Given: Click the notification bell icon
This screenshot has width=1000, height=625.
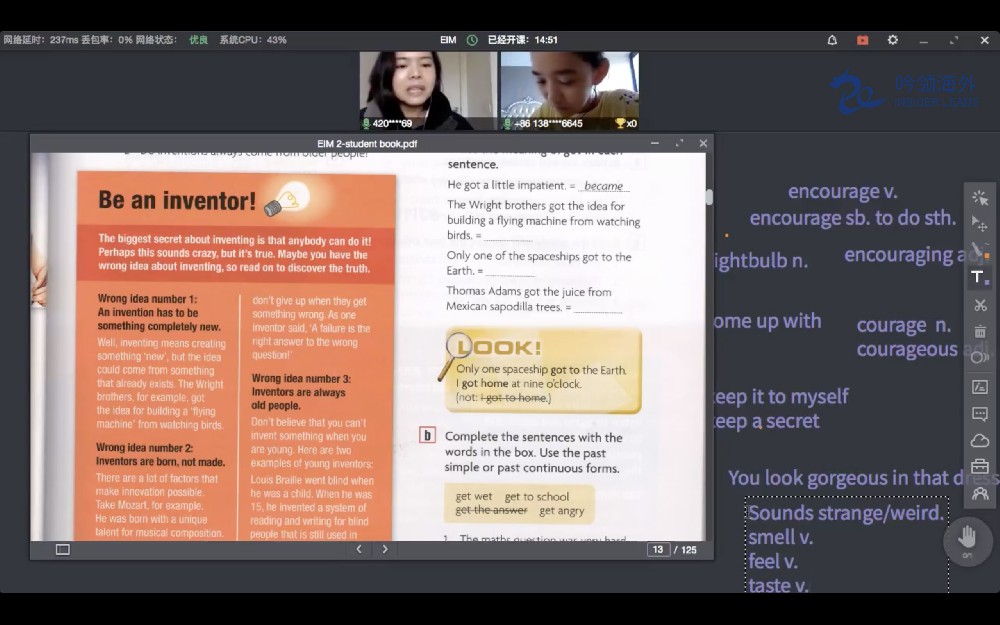Looking at the screenshot, I should pyautogui.click(x=832, y=40).
